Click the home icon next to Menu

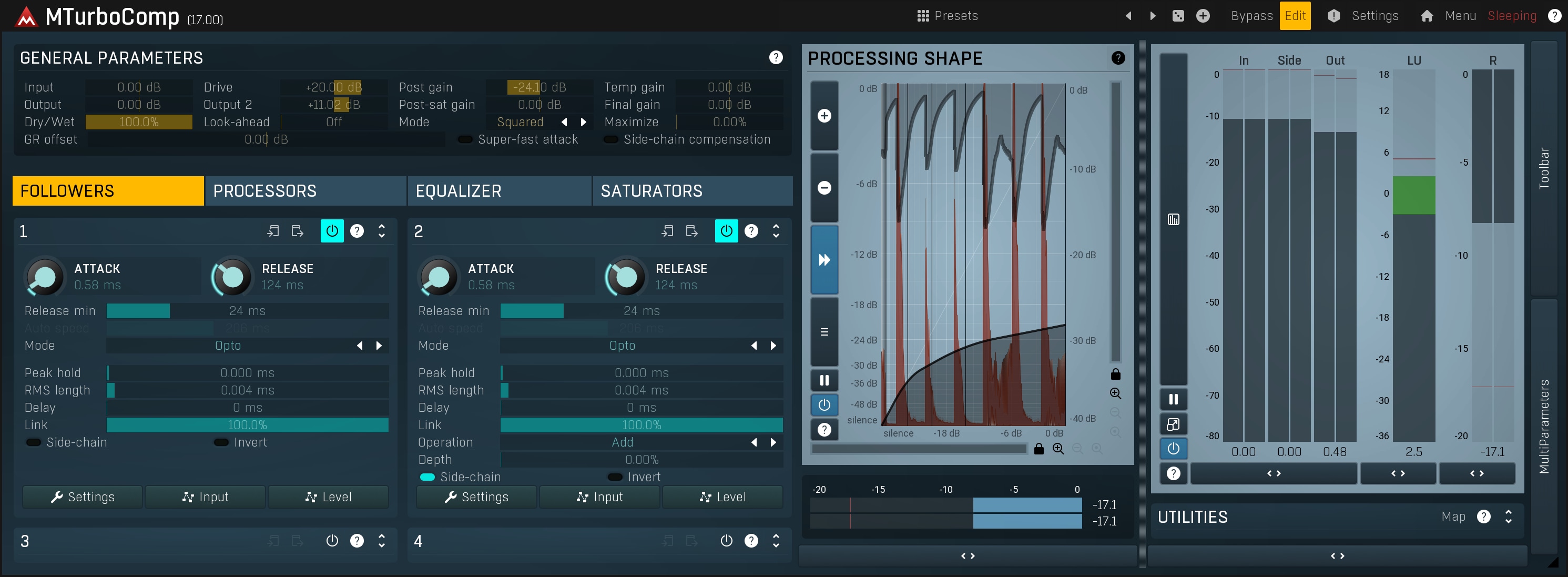[x=1427, y=16]
